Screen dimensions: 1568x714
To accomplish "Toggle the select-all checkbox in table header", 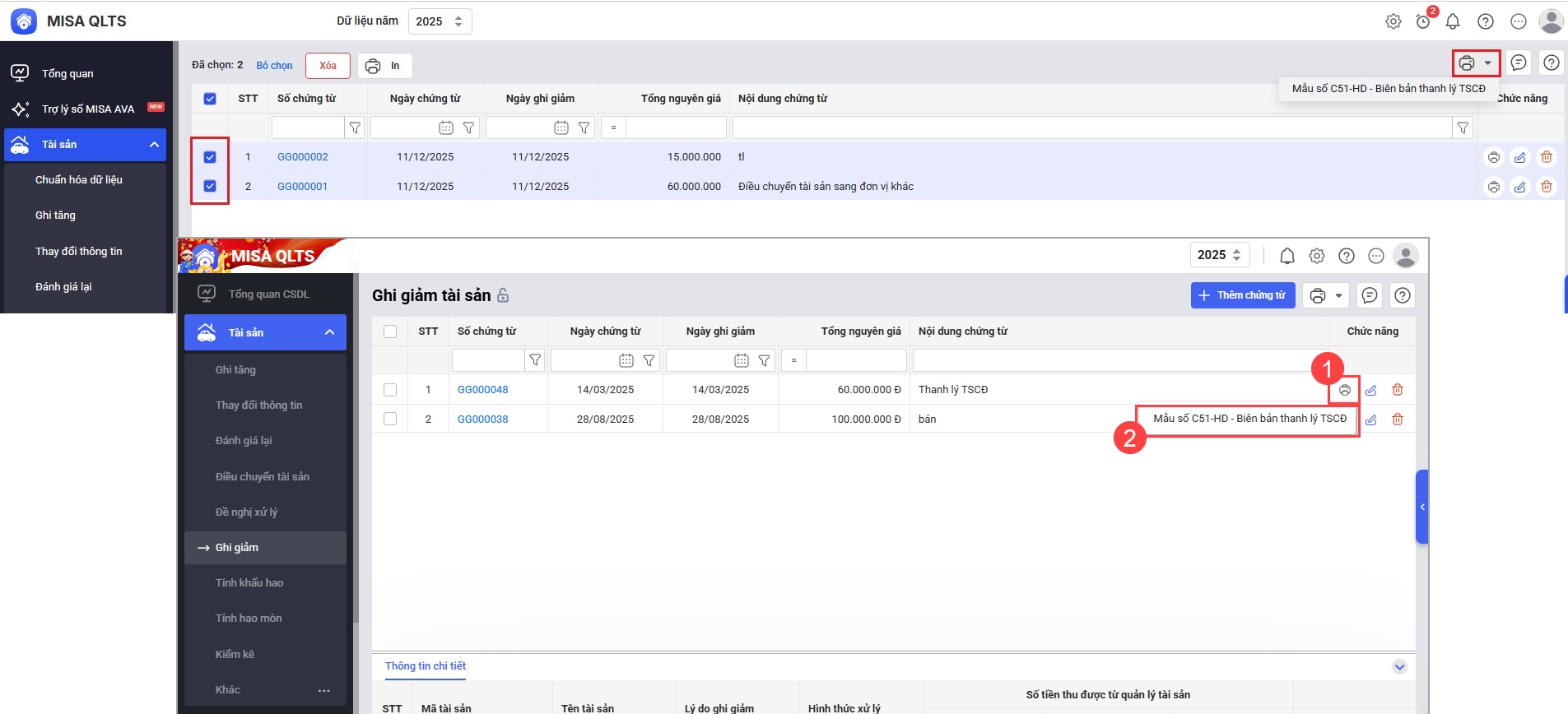I will coord(210,99).
